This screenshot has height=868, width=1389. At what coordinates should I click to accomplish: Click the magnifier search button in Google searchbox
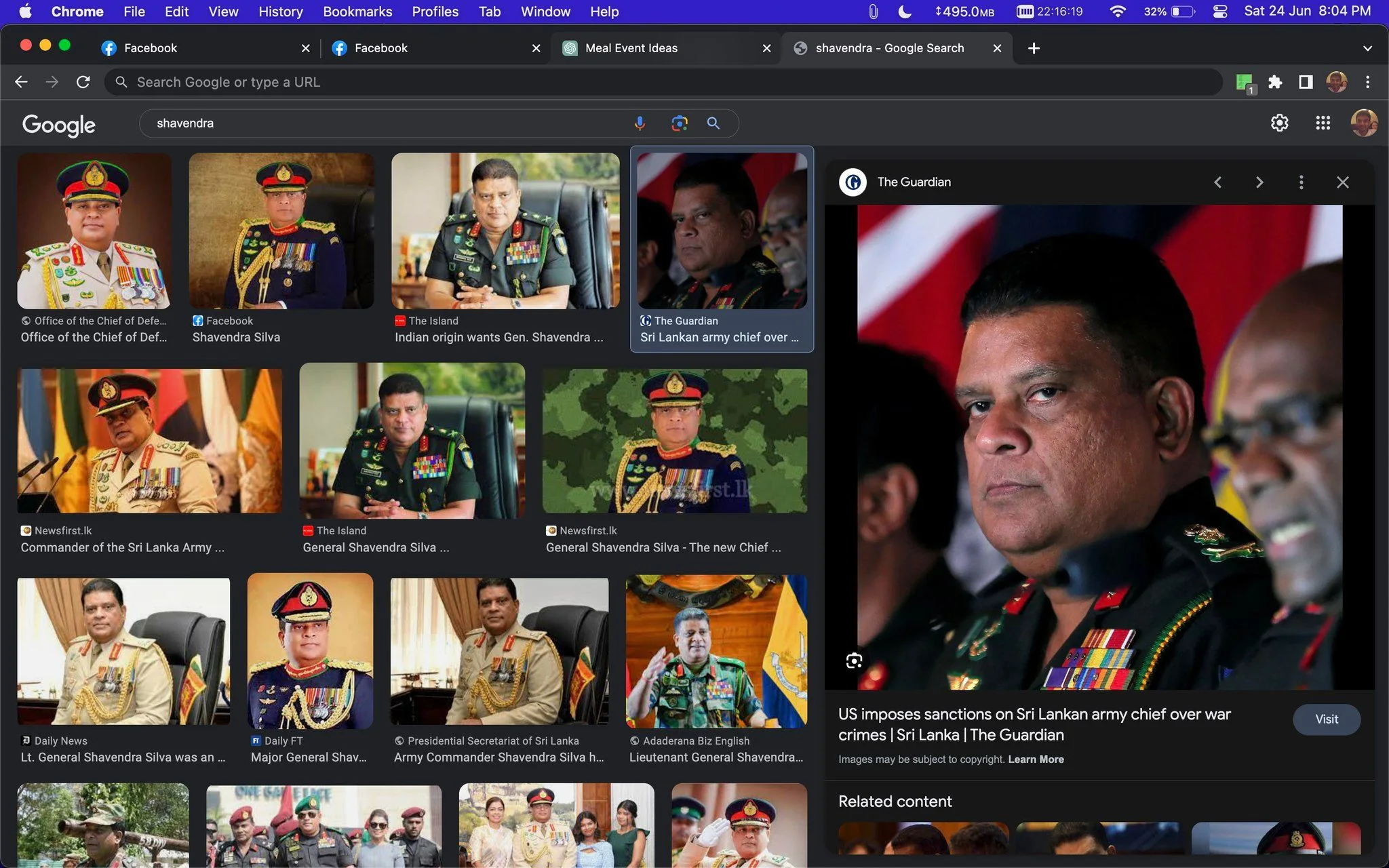[713, 123]
